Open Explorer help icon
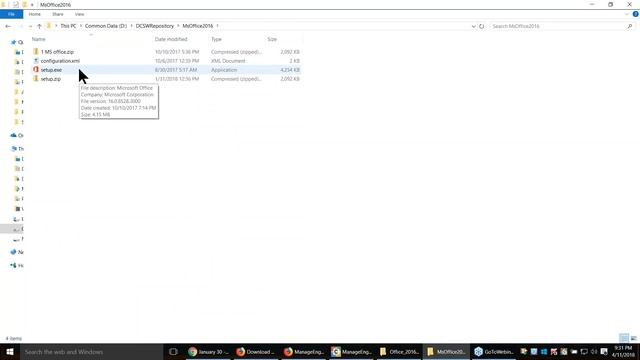This screenshot has height=360, width=640. pyautogui.click(x=636, y=14)
